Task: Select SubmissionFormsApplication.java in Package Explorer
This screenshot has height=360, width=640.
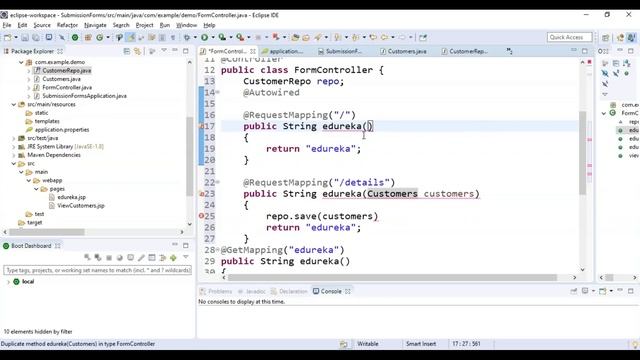Action: pos(84,96)
